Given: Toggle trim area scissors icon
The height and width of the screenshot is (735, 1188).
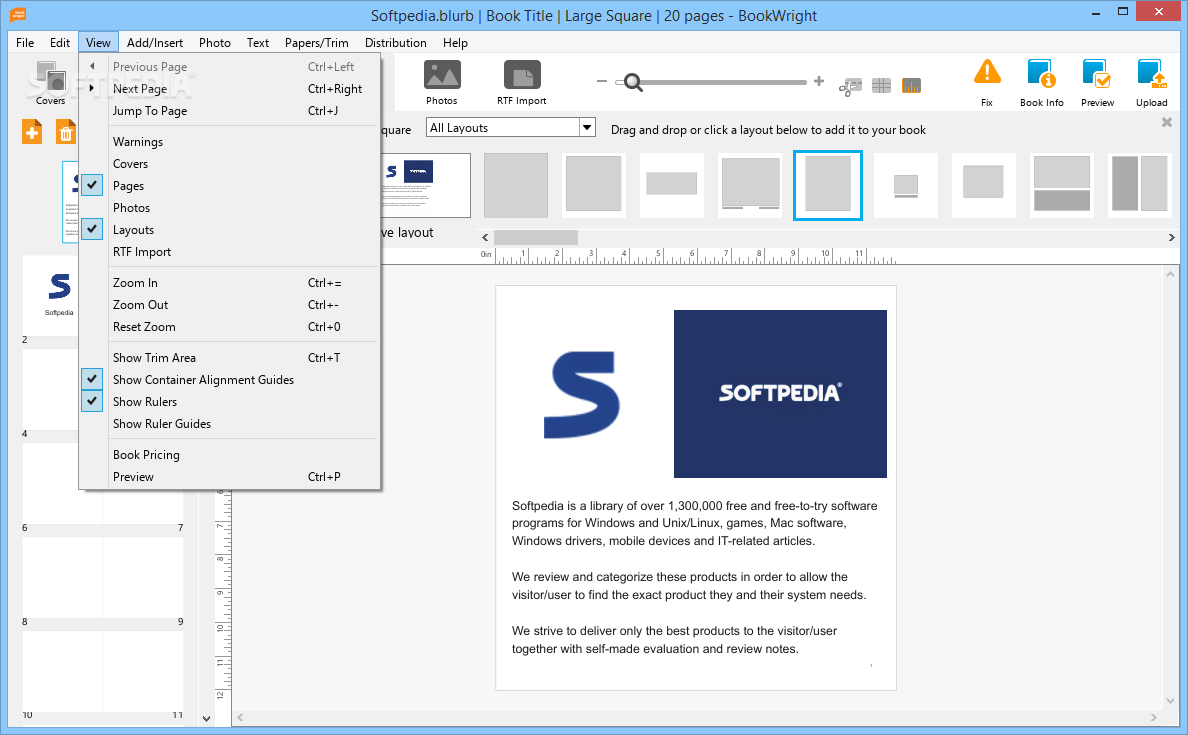Looking at the screenshot, I should pos(850,86).
